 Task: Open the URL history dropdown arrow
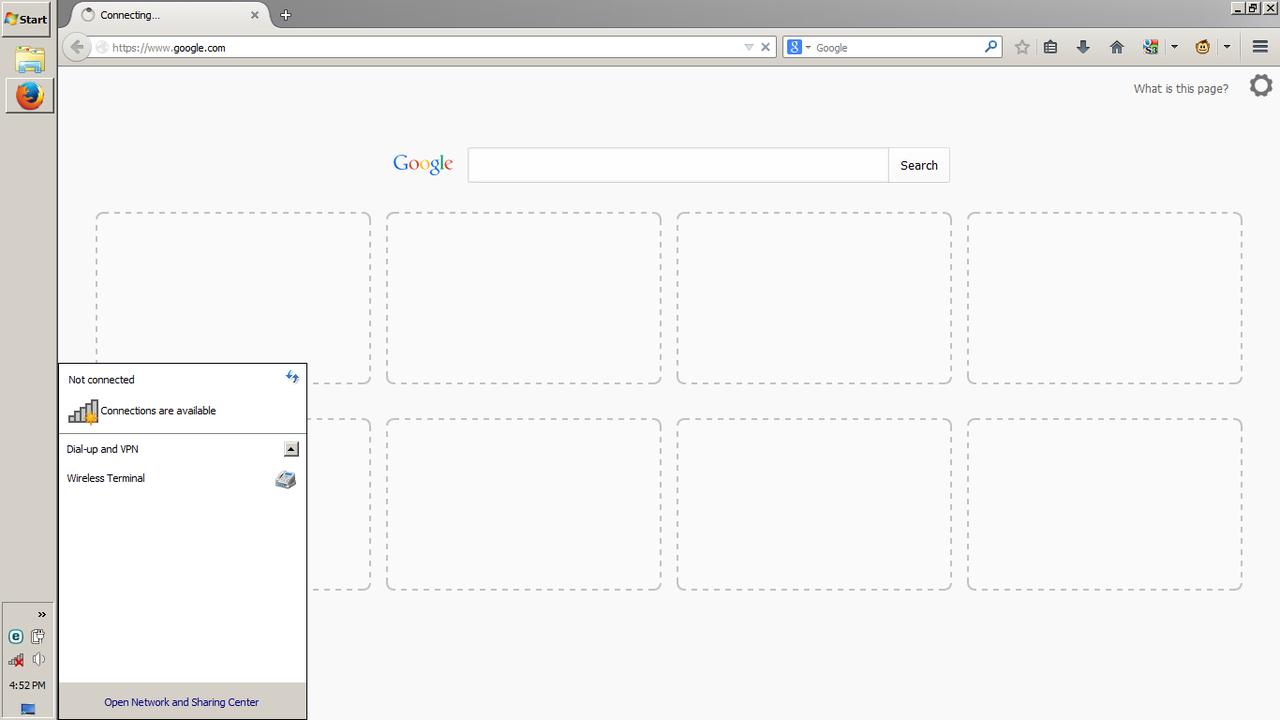pyautogui.click(x=749, y=47)
